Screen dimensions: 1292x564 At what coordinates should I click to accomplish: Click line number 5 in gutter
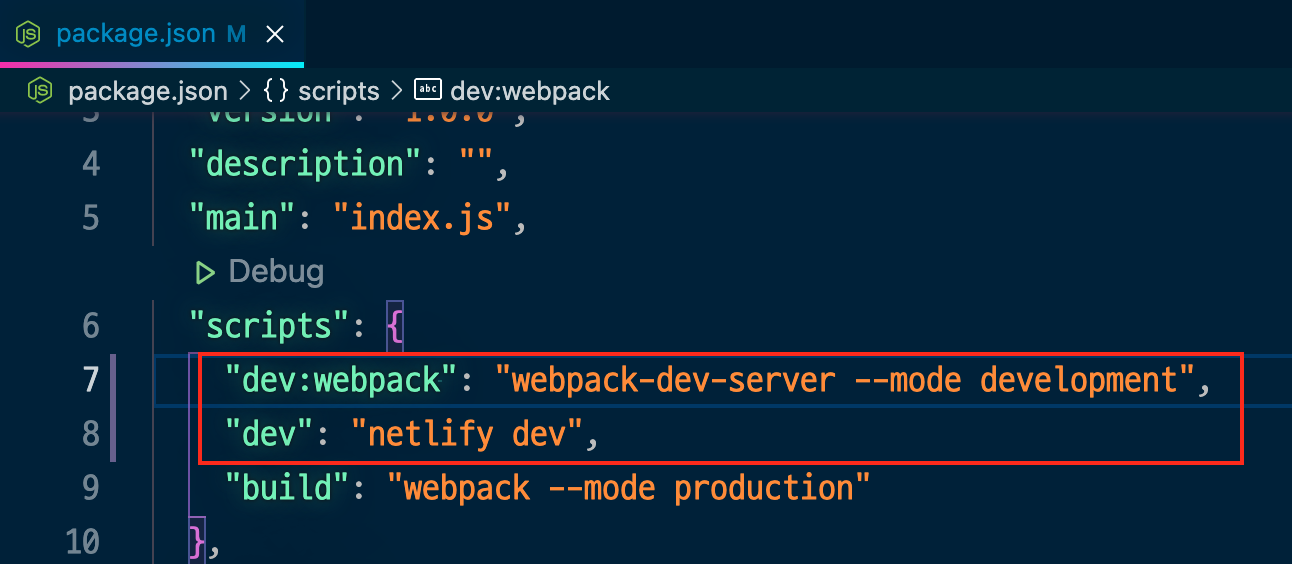click(x=91, y=218)
